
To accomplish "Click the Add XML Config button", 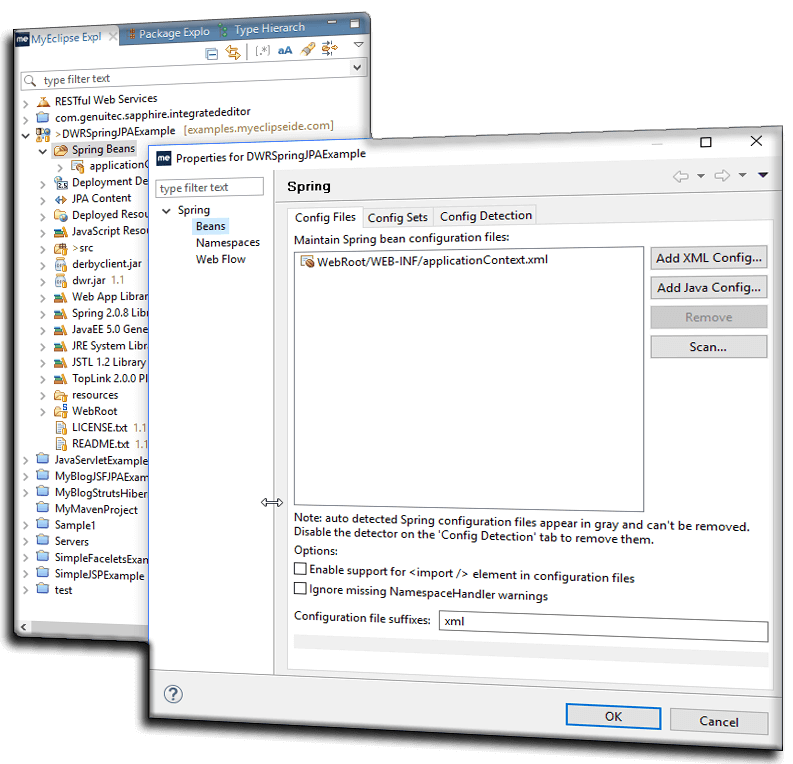I will [x=708, y=258].
